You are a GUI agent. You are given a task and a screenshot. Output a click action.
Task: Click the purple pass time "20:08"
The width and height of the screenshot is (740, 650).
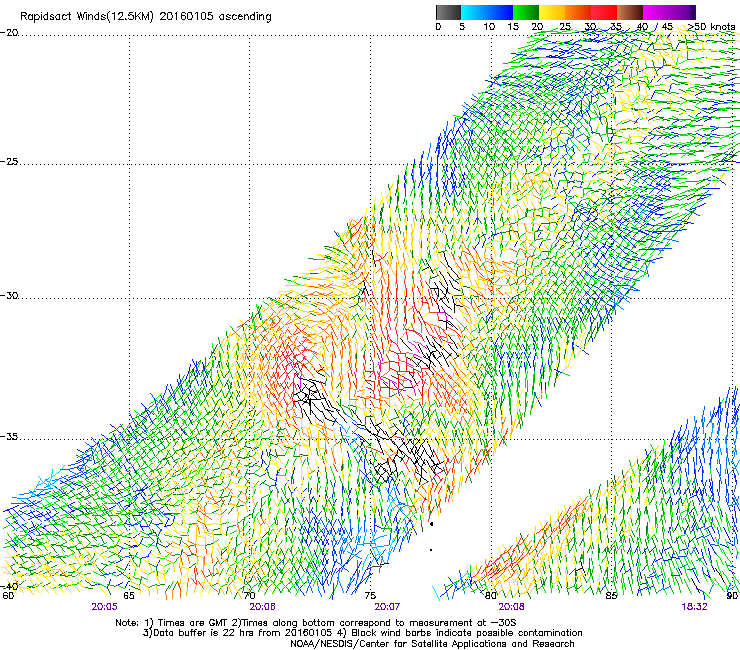pos(512,607)
